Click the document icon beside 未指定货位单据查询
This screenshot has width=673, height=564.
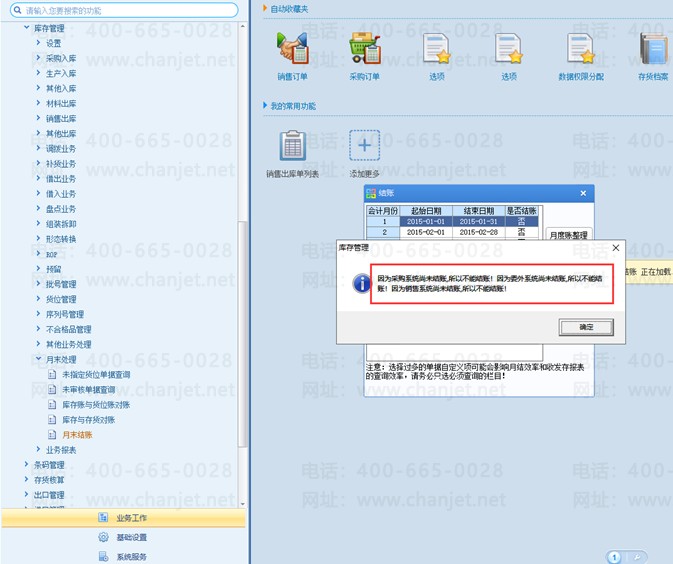(52, 375)
